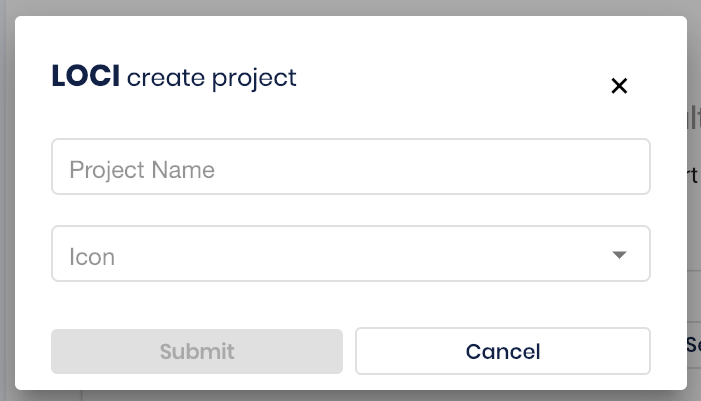Focus the Project Name input field
701x401 pixels.
pyautogui.click(x=350, y=166)
